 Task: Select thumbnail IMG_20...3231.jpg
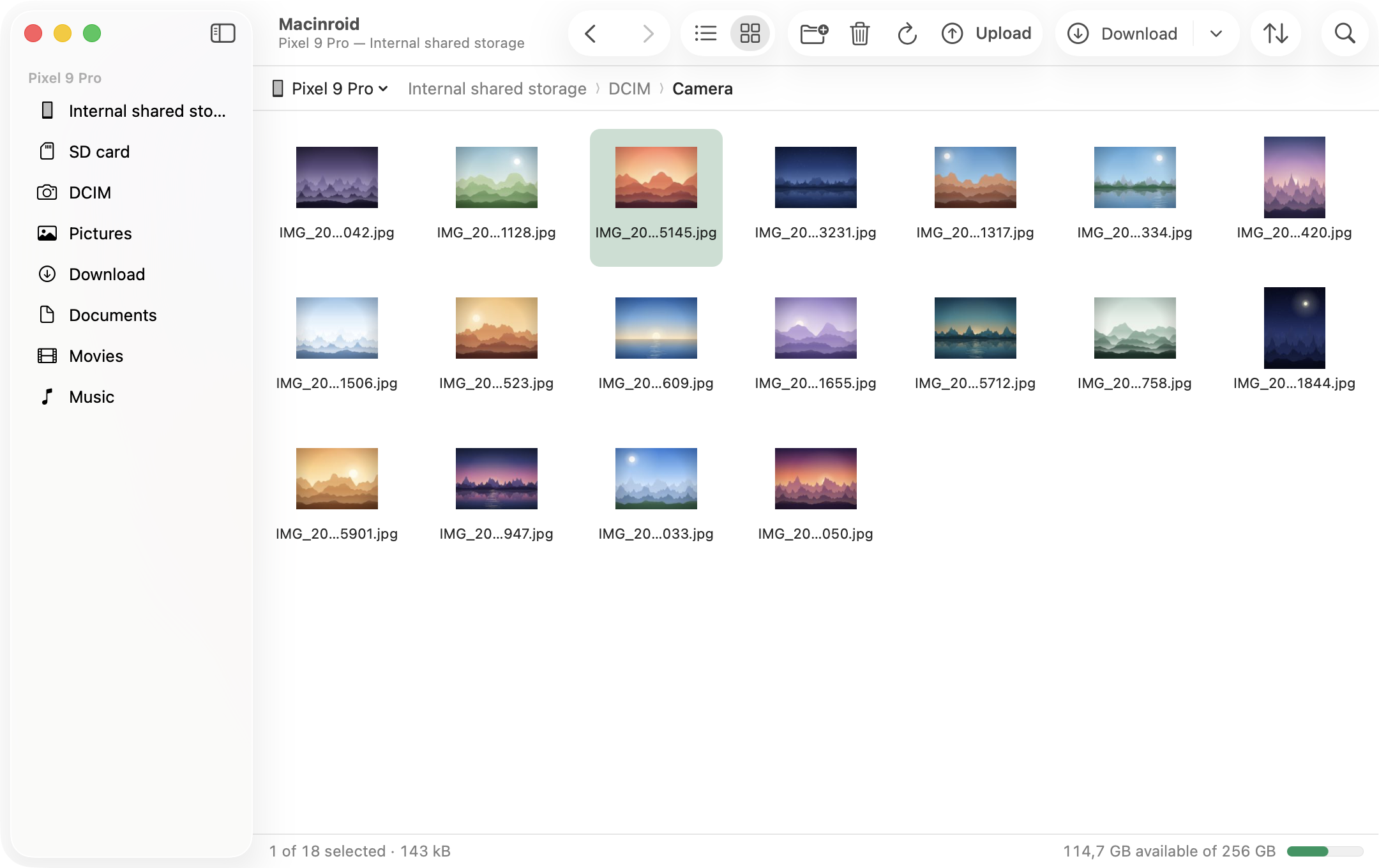point(816,177)
